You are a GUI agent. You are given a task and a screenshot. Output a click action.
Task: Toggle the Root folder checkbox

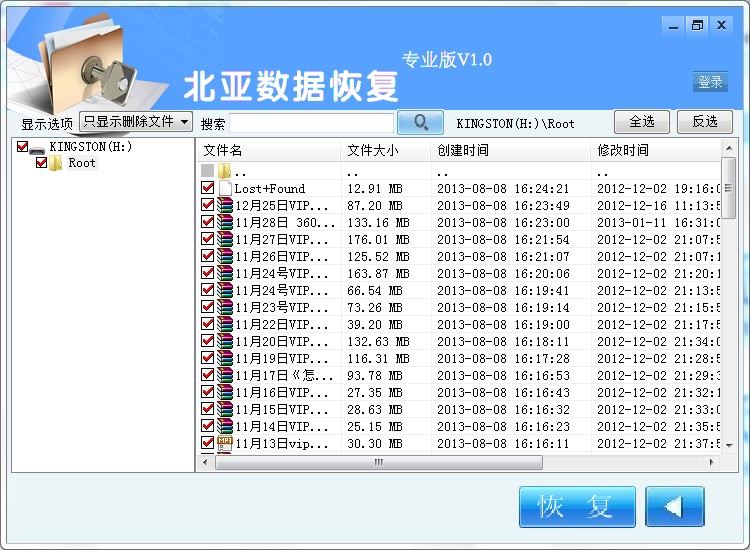tap(41, 163)
